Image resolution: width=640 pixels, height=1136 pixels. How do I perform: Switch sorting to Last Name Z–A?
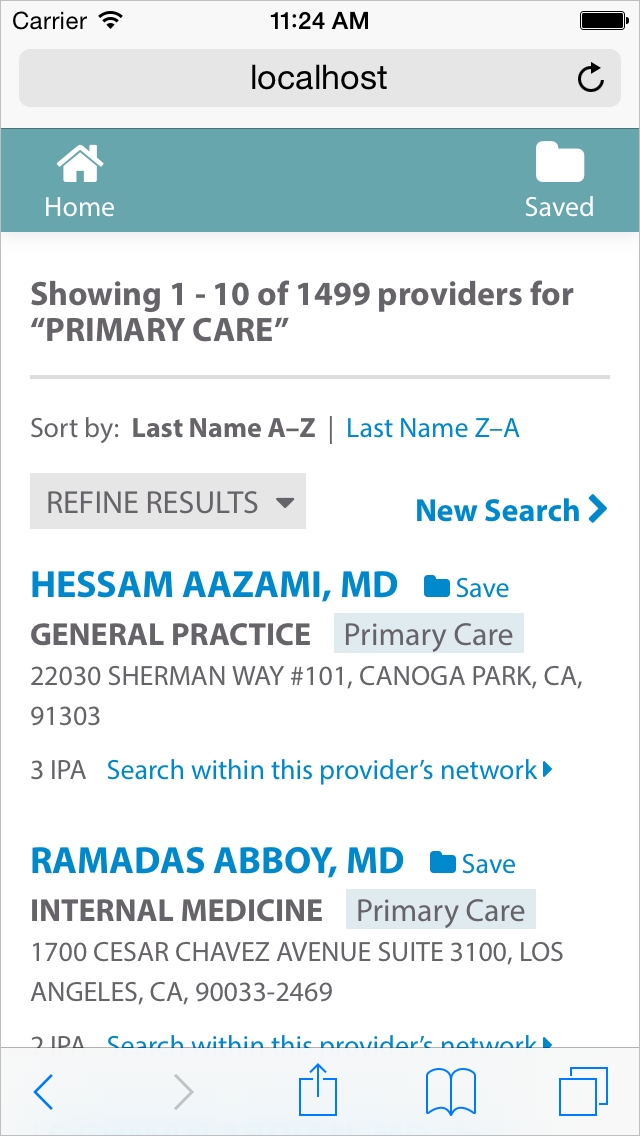point(432,427)
